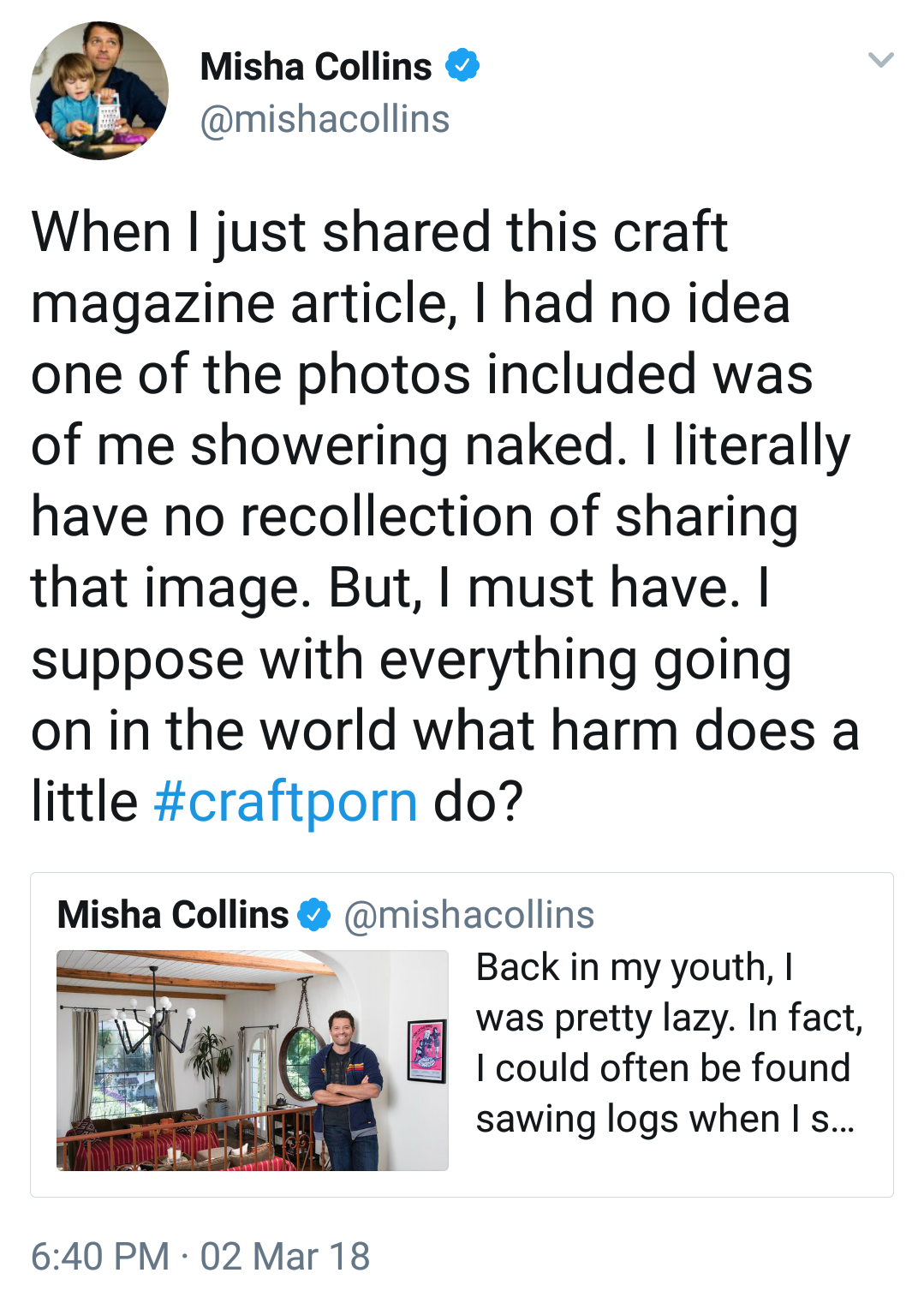Open the @mishacollins handle under the name
Screen dimensions: 924x1291
pyautogui.click(x=325, y=119)
